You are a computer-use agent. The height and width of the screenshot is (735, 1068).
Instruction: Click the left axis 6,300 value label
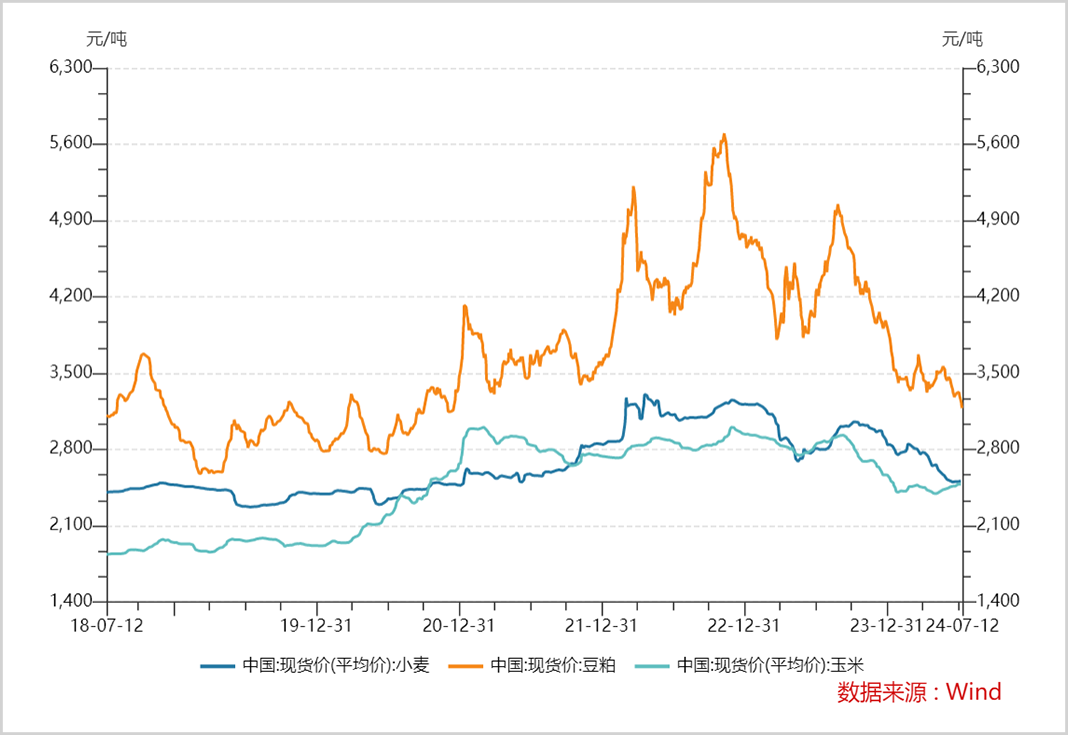(71, 67)
